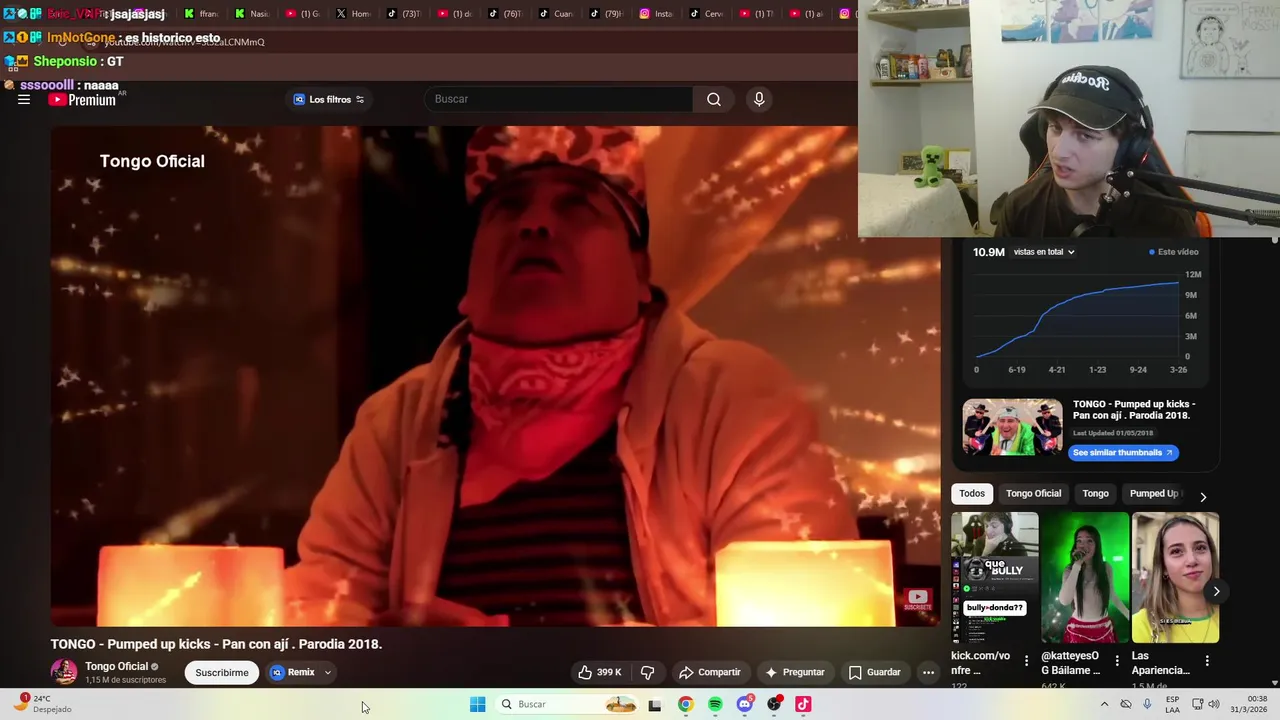Screen dimensions: 1280x720
Task: Open the 'que BULLY' Short thumbnail
Action: 995,577
